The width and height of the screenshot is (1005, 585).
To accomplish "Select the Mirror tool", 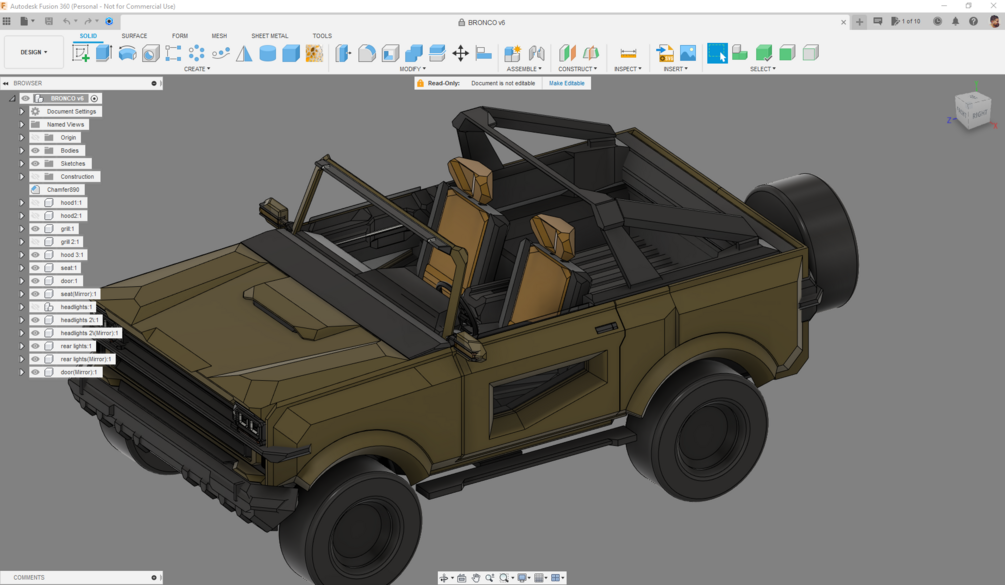I will click(244, 53).
